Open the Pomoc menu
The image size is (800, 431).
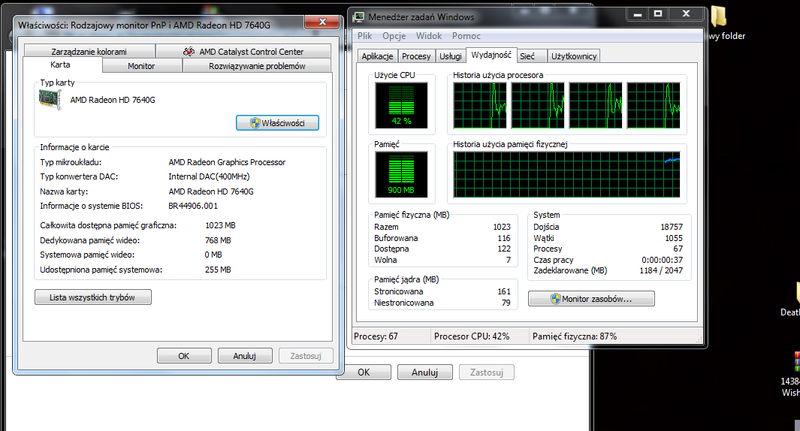pyautogui.click(x=466, y=36)
